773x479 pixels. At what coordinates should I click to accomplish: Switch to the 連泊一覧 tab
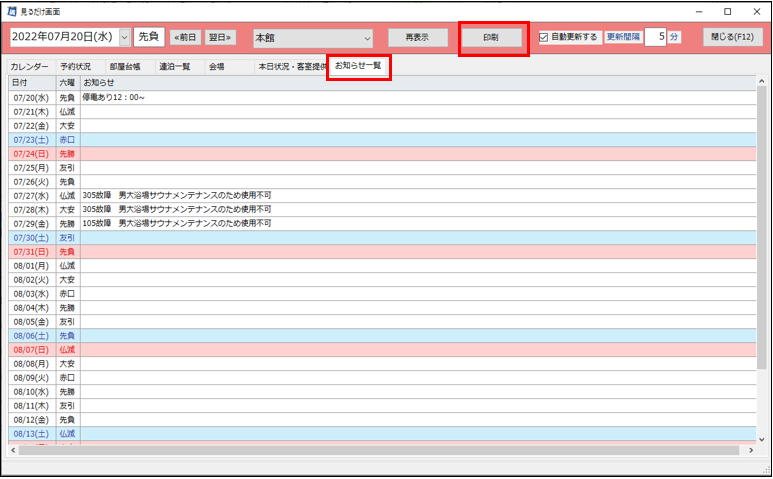[175, 67]
